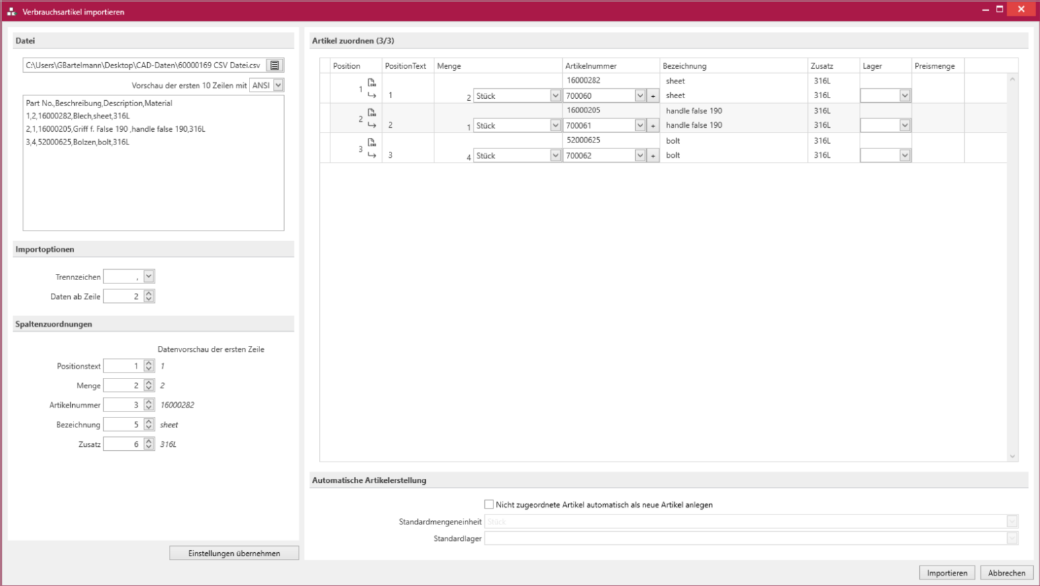
Task: Click the Artikelnummer column value field
Action: click(123, 405)
